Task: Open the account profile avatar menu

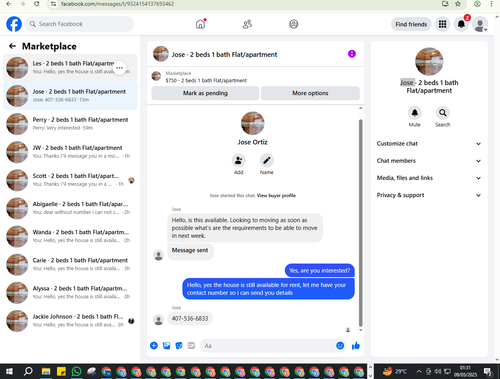Action: coord(480,24)
